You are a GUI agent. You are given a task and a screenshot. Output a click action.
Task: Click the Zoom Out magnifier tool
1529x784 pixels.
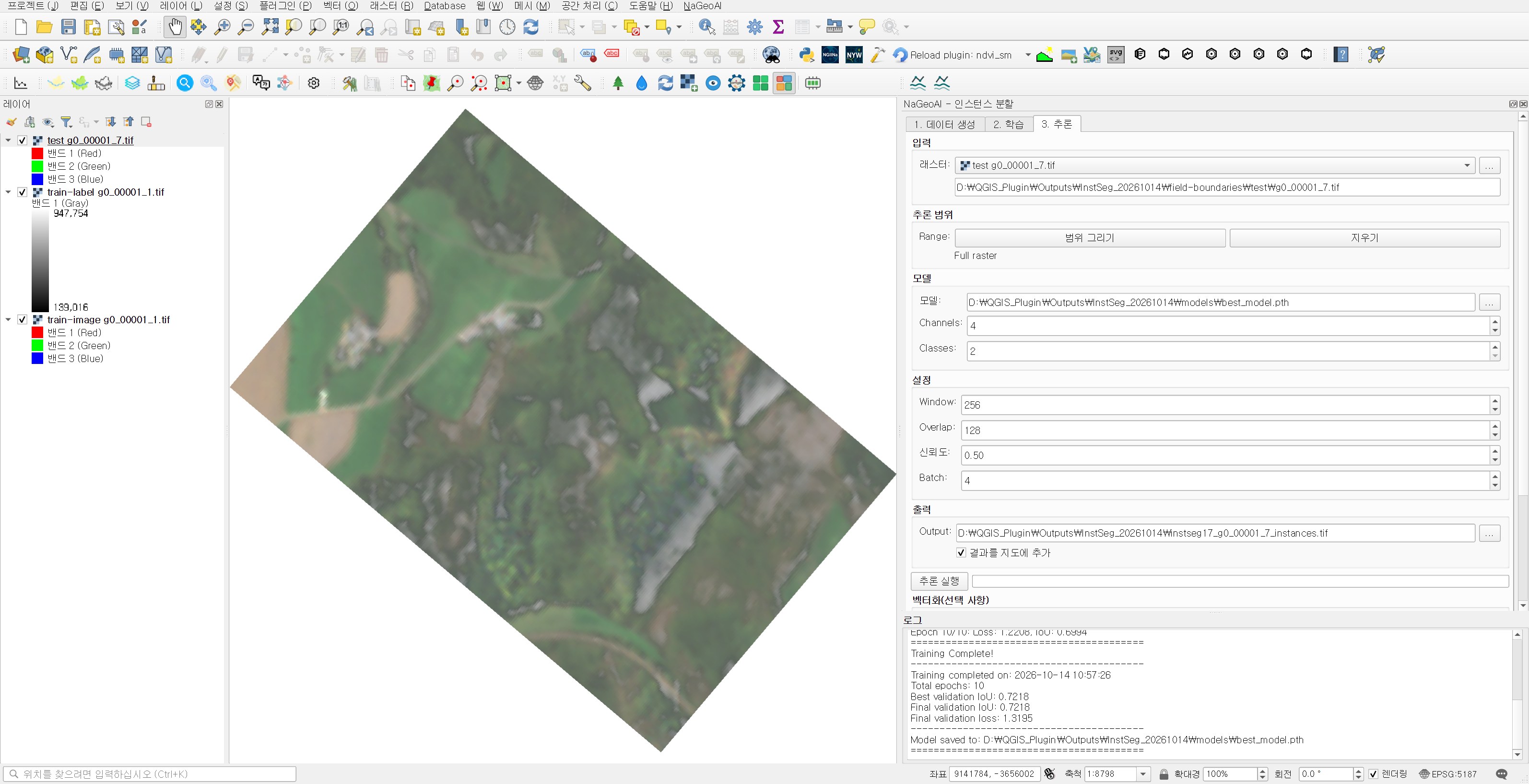[x=246, y=27]
